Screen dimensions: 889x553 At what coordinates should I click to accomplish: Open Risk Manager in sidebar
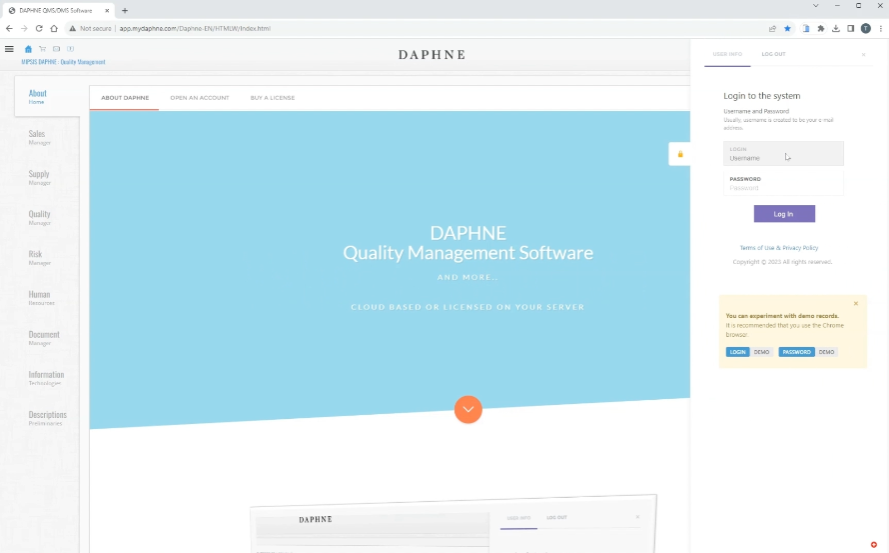click(x=40, y=257)
